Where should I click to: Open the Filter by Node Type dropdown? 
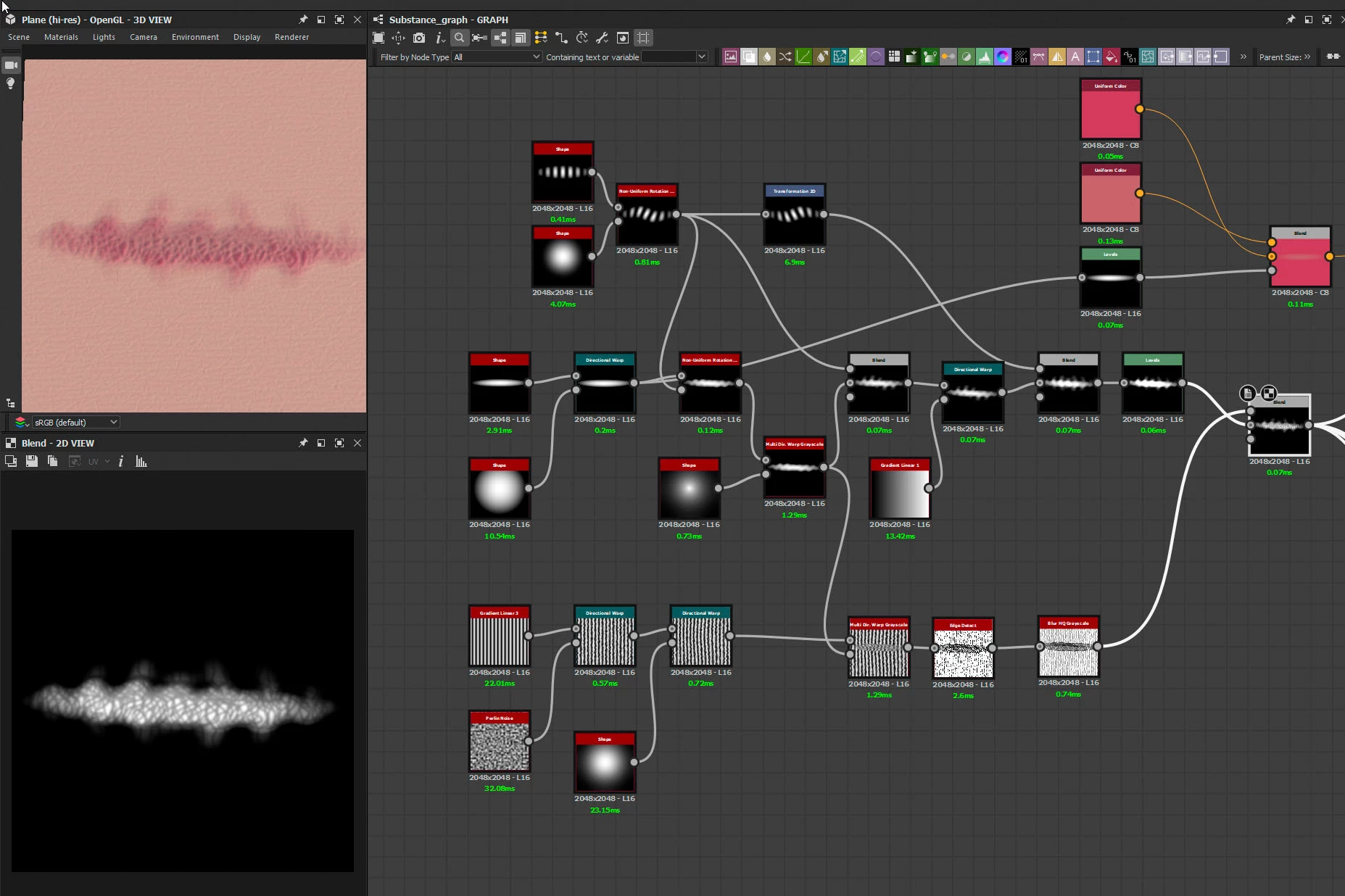pyautogui.click(x=497, y=57)
